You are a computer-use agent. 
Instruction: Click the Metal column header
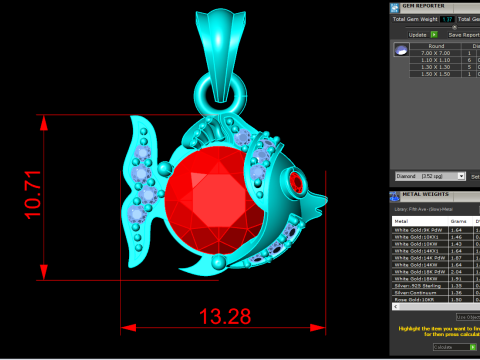(420, 221)
